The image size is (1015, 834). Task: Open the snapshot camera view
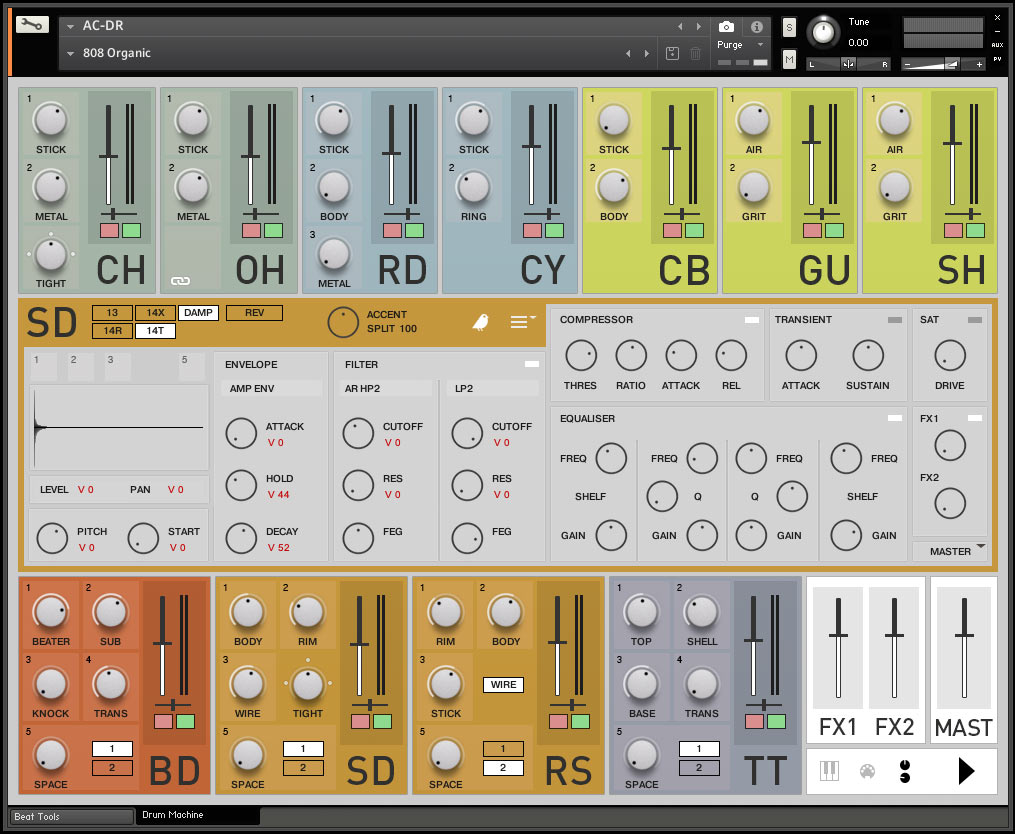tap(724, 26)
